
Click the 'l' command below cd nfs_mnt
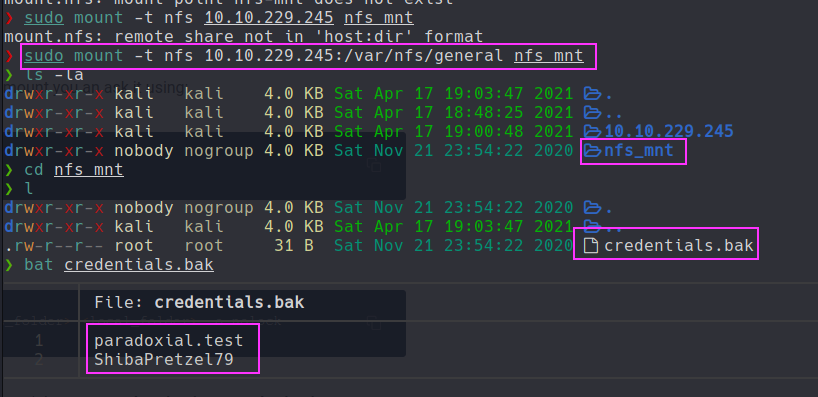[x=29, y=189]
